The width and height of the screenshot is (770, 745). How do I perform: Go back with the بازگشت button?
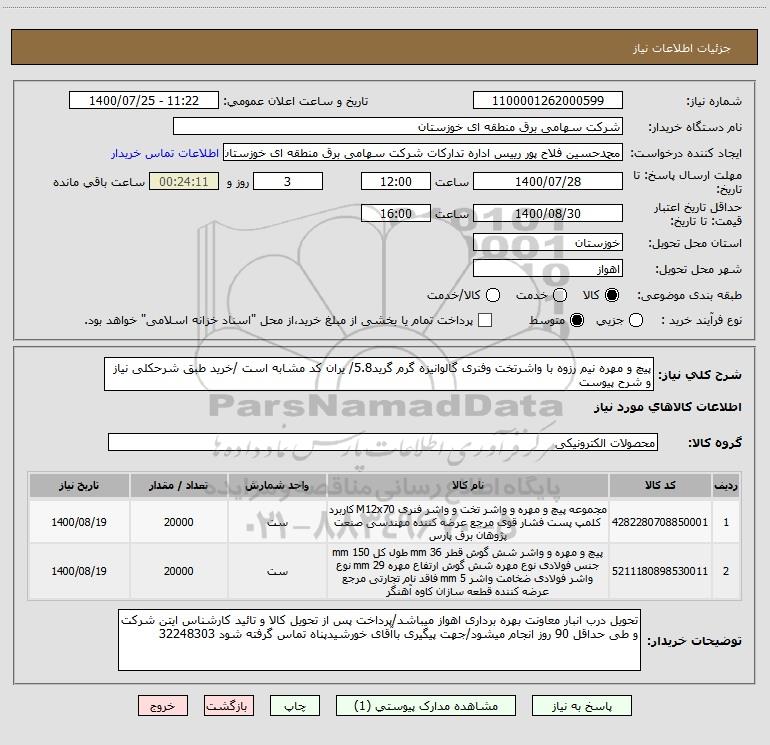click(229, 706)
